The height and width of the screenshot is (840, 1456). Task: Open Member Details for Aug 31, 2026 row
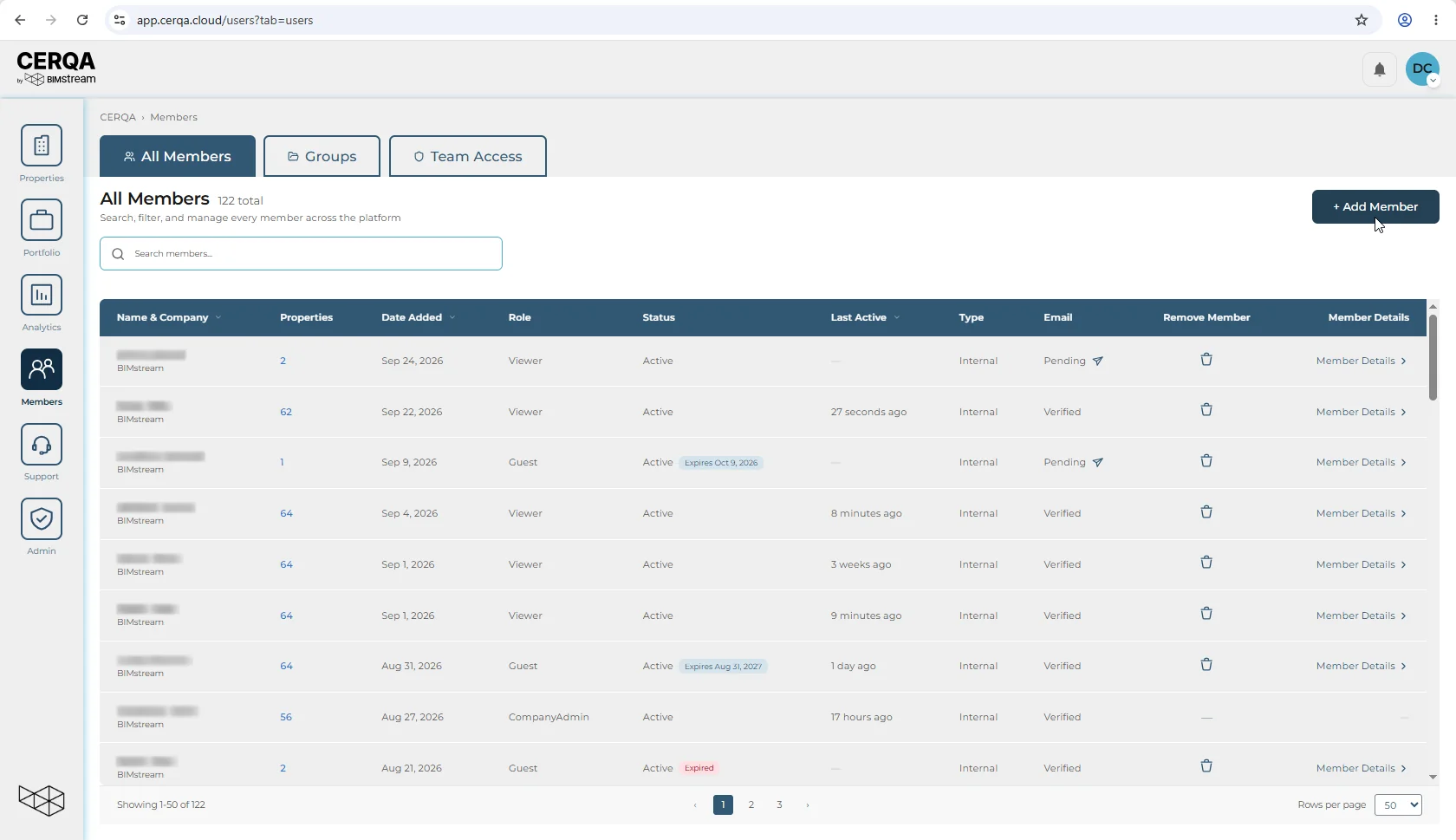[1361, 666]
